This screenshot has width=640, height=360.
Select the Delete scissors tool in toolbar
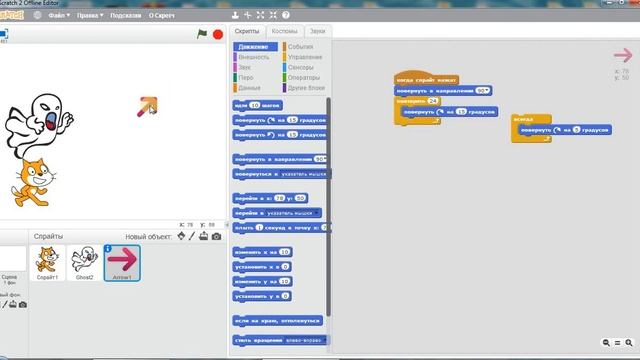click(x=248, y=15)
